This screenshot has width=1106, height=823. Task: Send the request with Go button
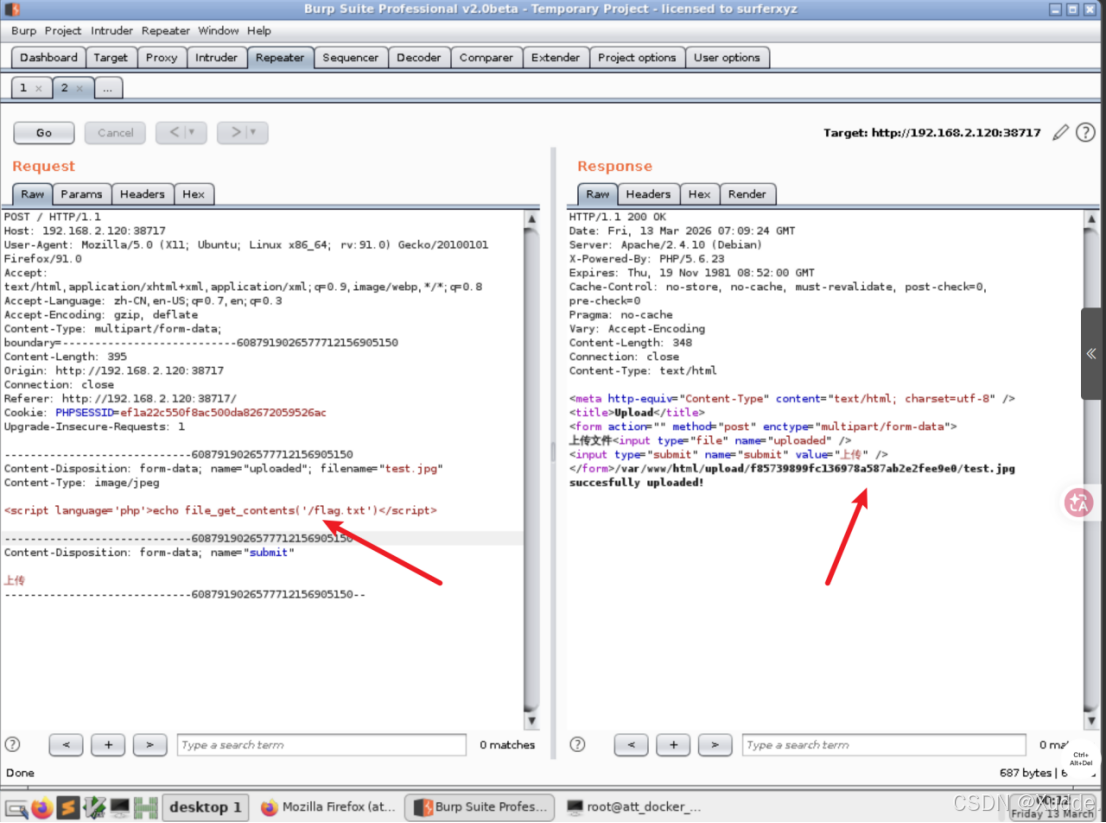pos(44,133)
